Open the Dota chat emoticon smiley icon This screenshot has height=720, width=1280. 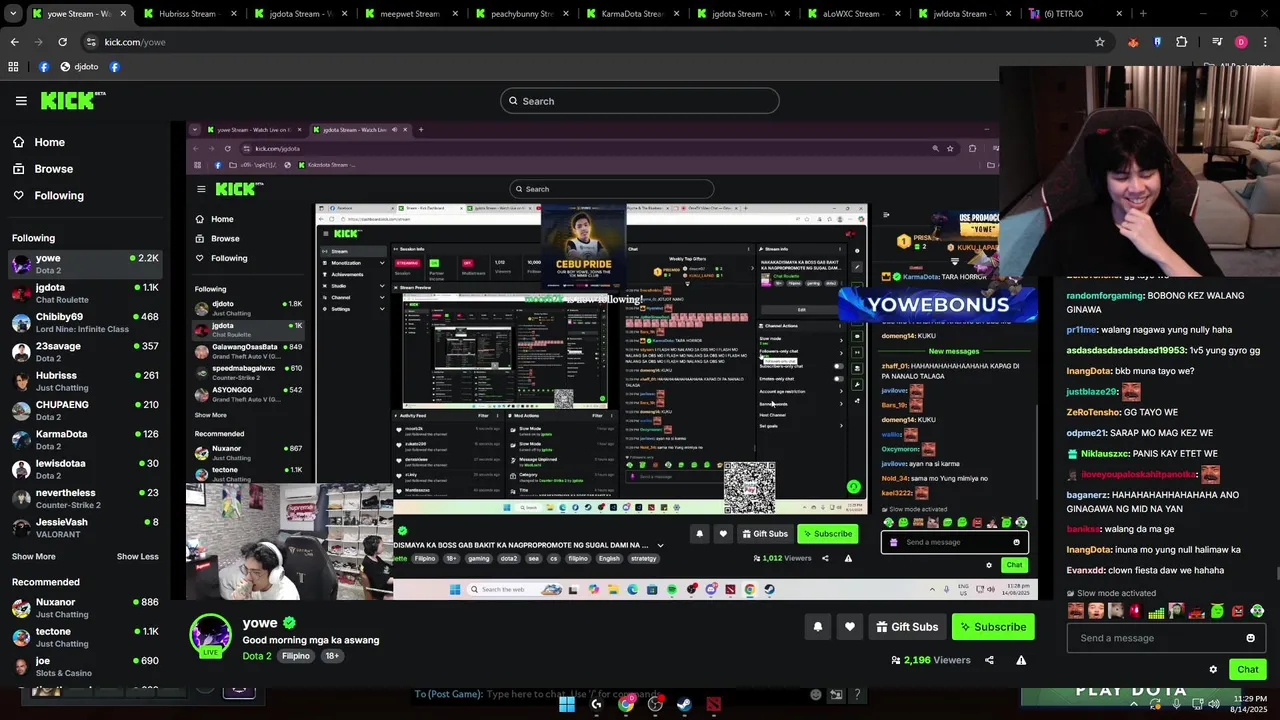click(x=816, y=694)
